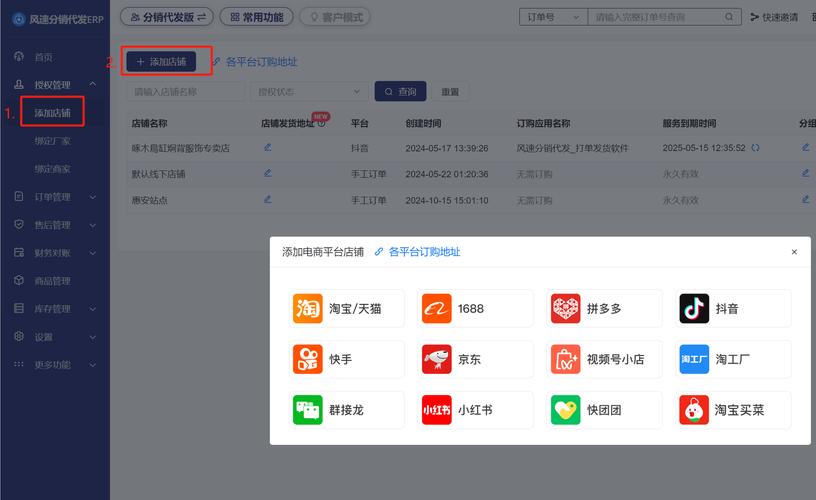
Task: Edit group for 啄木鸟 shop row
Action: [806, 147]
